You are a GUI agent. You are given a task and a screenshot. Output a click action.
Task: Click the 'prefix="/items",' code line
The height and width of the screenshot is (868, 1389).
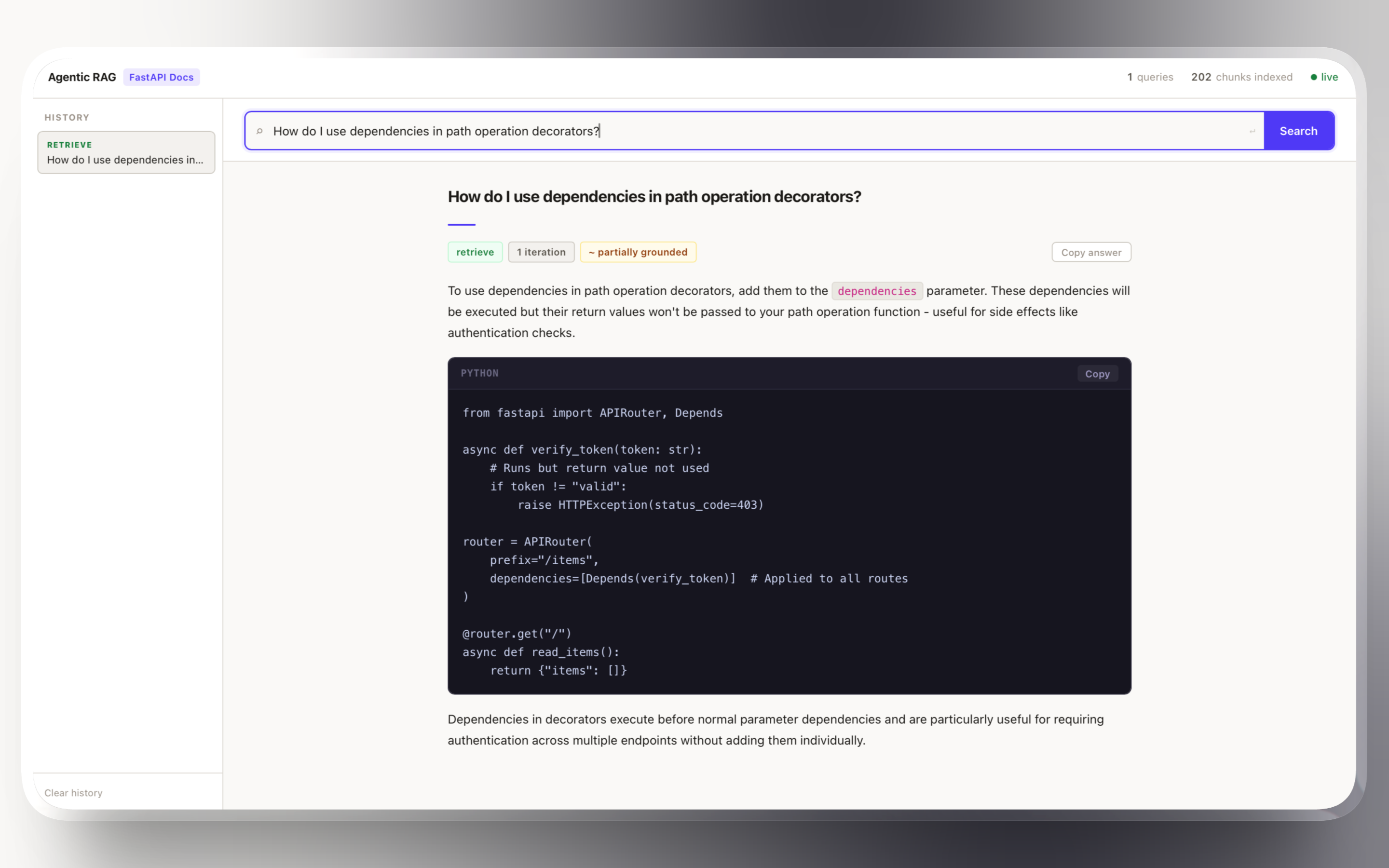(544, 560)
